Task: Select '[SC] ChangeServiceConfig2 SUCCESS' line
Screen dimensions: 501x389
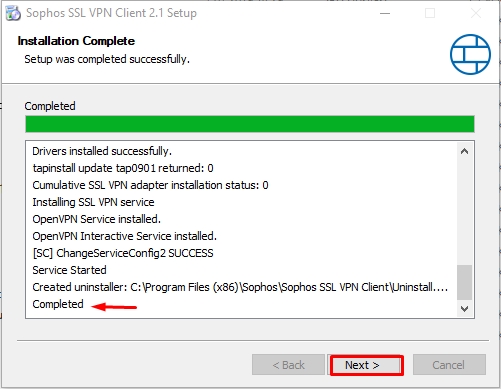Action: coord(123,253)
